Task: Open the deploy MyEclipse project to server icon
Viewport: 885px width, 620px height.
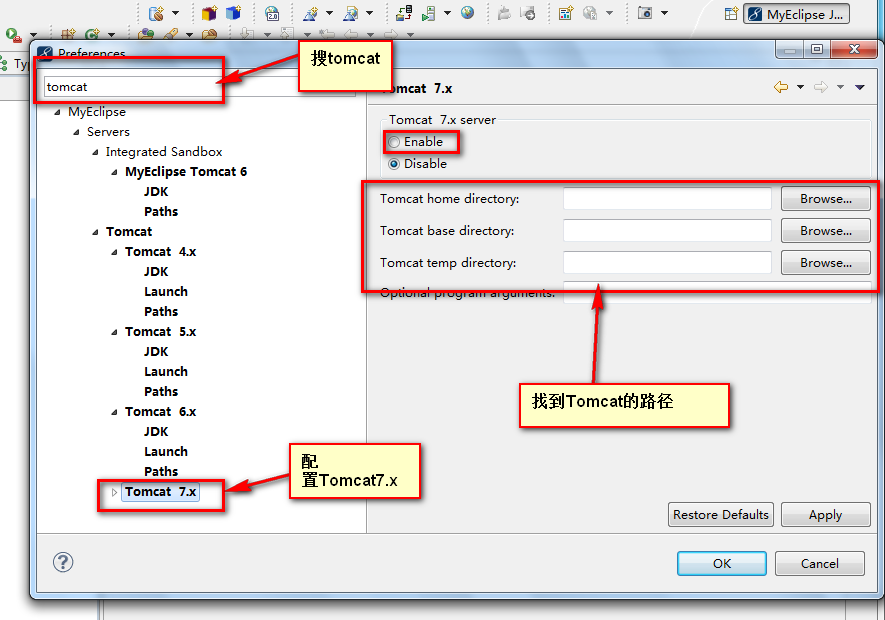Action: point(404,13)
